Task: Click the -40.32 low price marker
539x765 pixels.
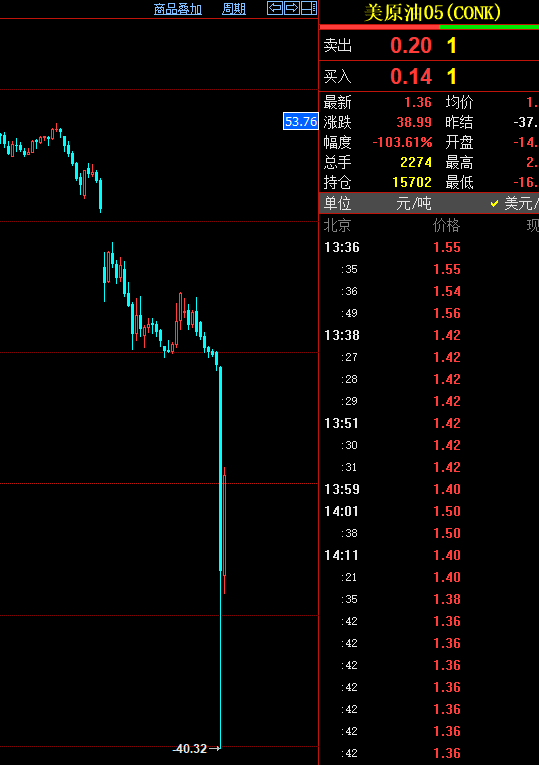Action: 190,748
